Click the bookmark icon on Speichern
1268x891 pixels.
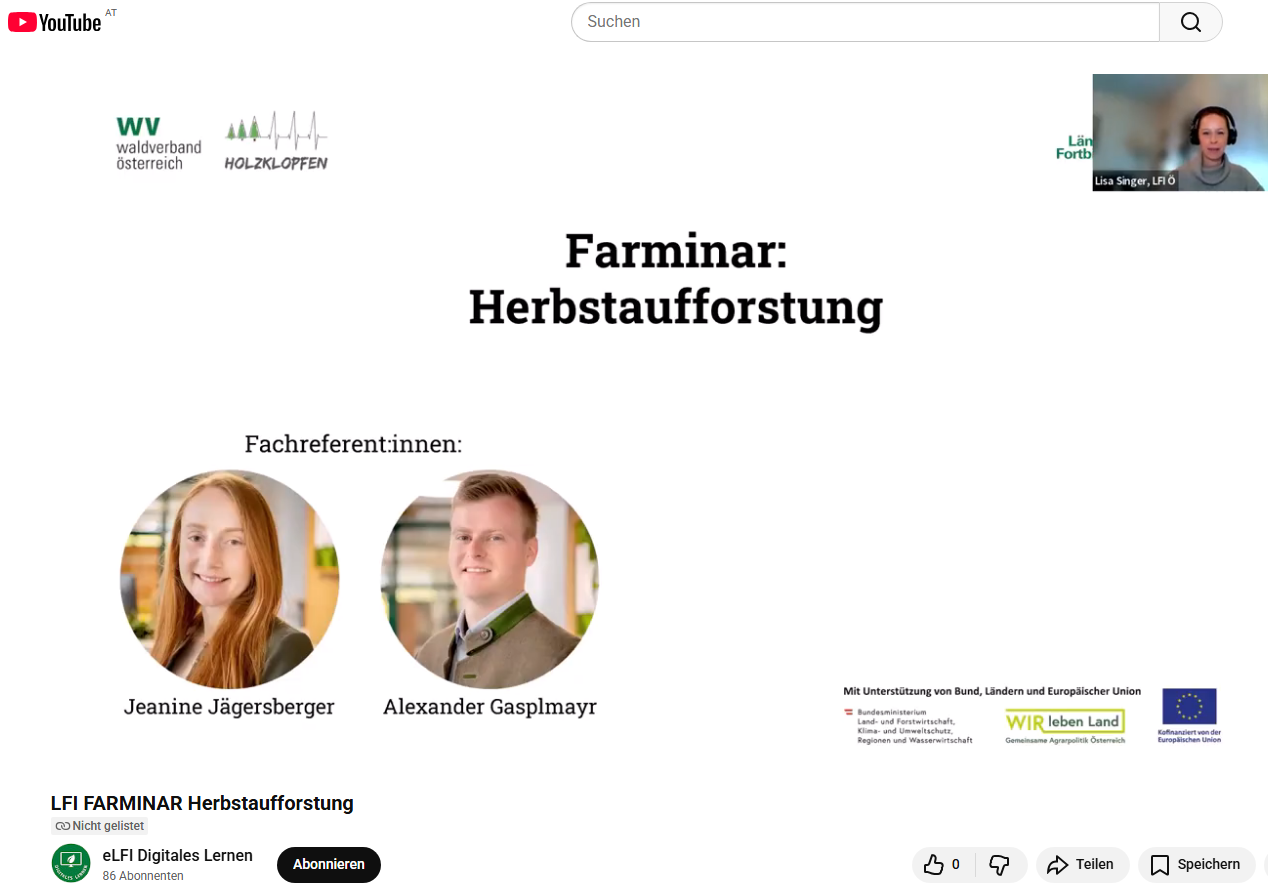tap(1160, 864)
